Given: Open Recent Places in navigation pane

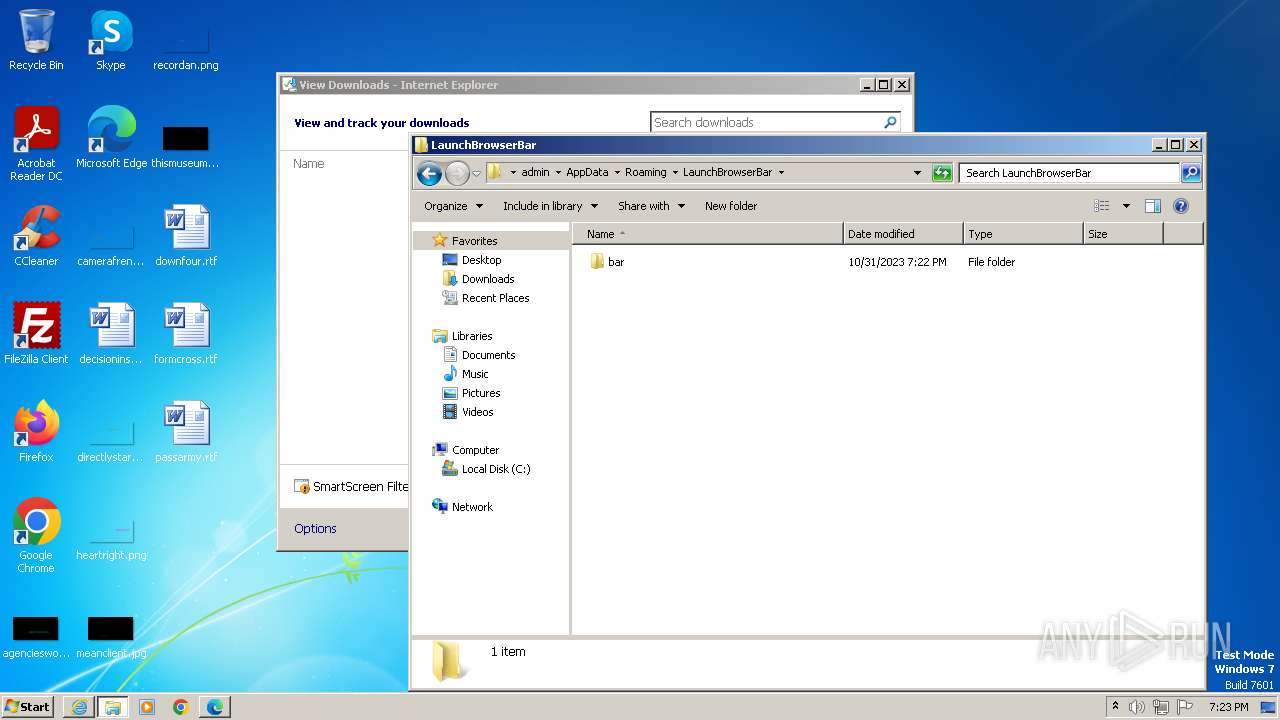Looking at the screenshot, I should point(495,298).
